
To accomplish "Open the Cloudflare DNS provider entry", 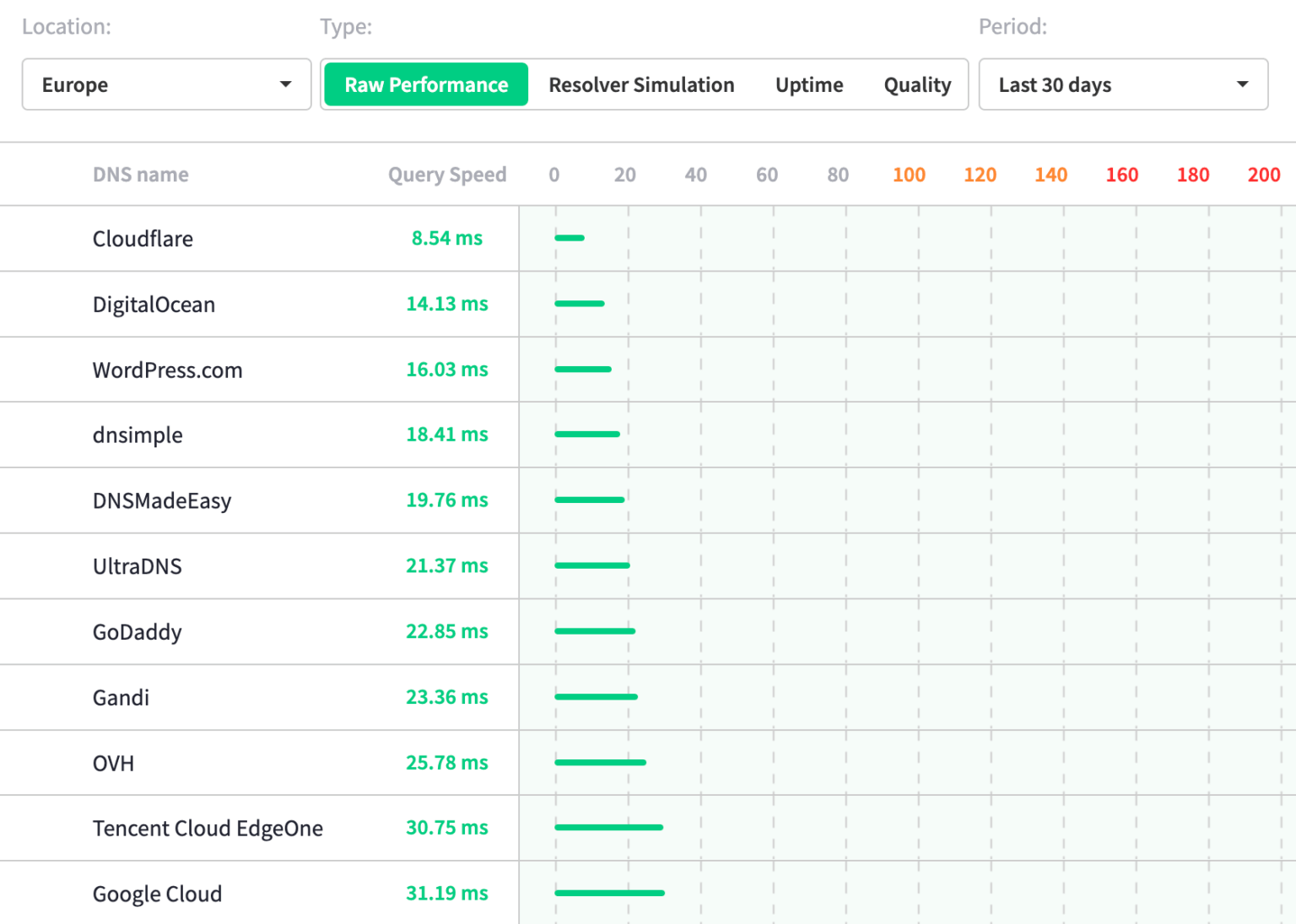I will [143, 239].
